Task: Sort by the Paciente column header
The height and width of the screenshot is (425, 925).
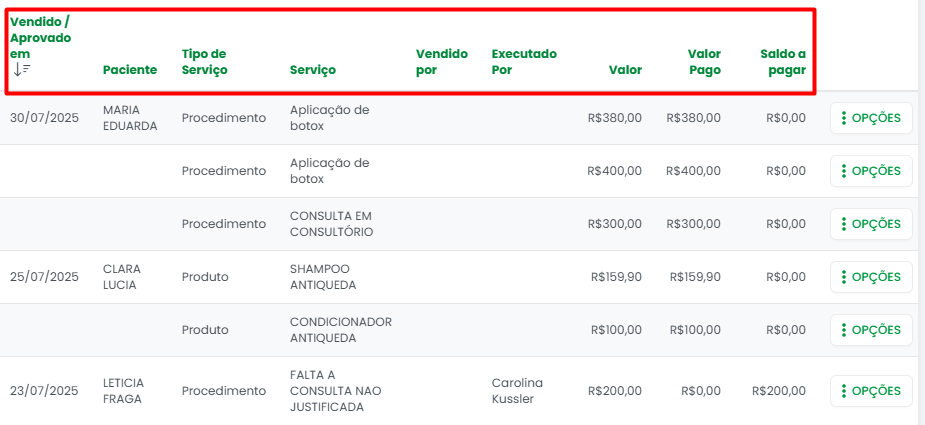Action: pyautogui.click(x=130, y=70)
